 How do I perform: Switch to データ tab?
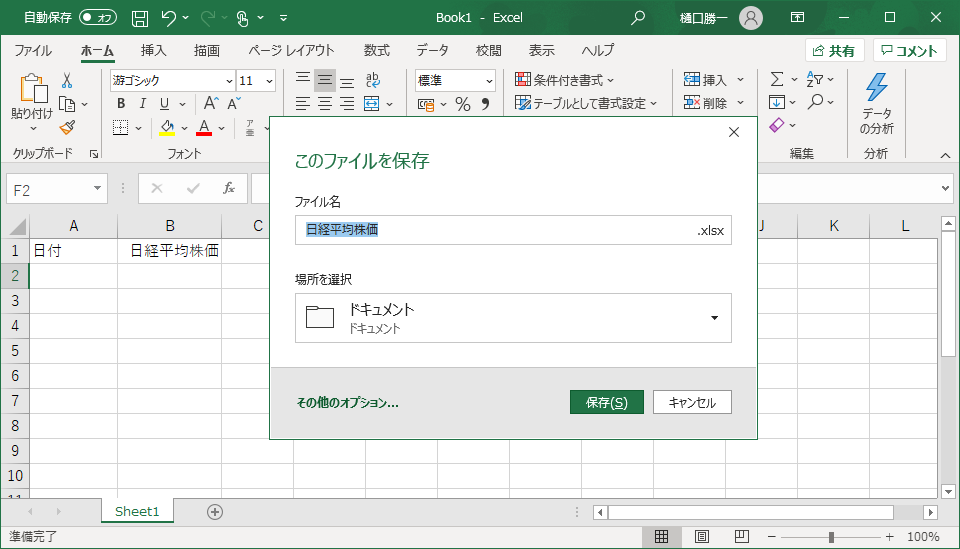click(x=432, y=50)
